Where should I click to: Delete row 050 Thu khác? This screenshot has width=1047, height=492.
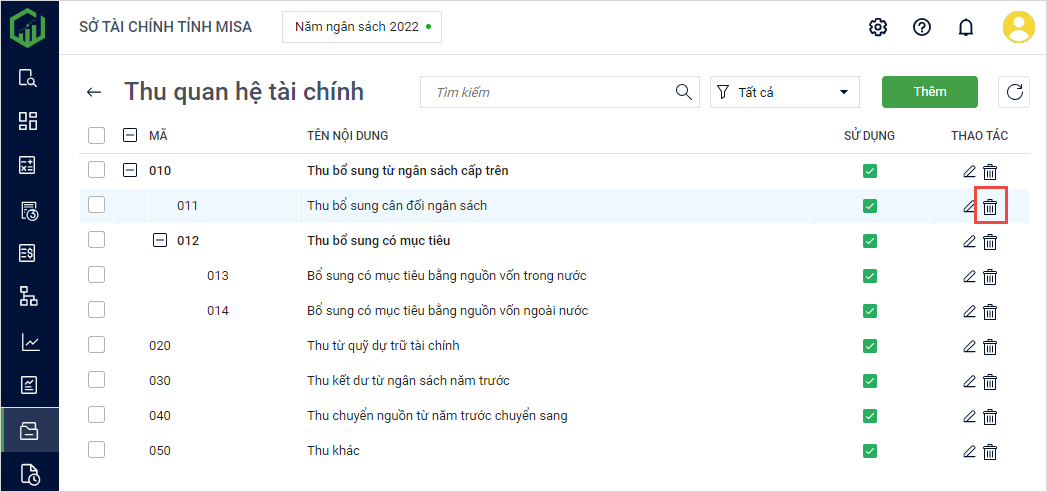[x=990, y=451]
